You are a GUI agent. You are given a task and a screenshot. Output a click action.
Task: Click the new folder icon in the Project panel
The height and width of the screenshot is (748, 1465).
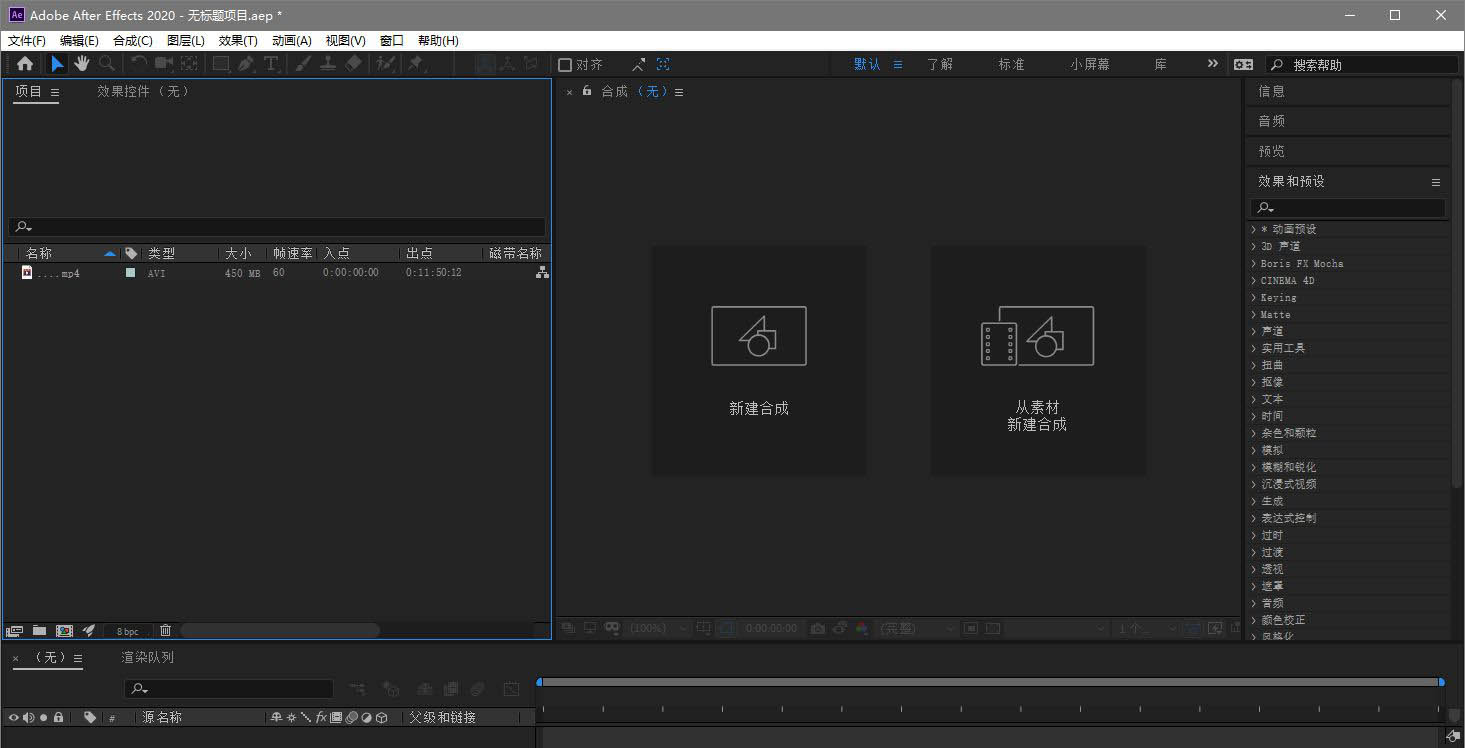click(x=39, y=631)
